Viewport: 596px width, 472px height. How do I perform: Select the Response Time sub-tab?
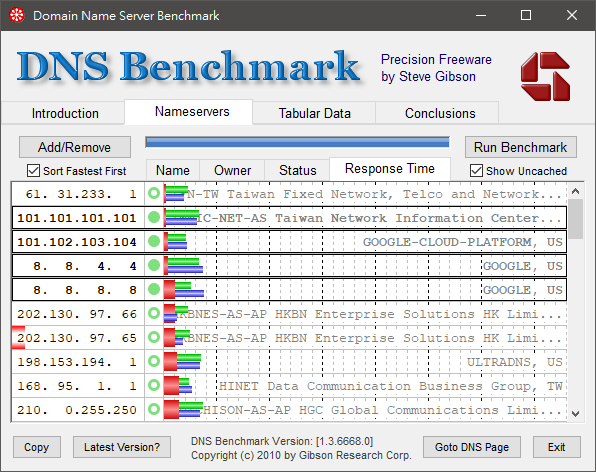coord(390,169)
